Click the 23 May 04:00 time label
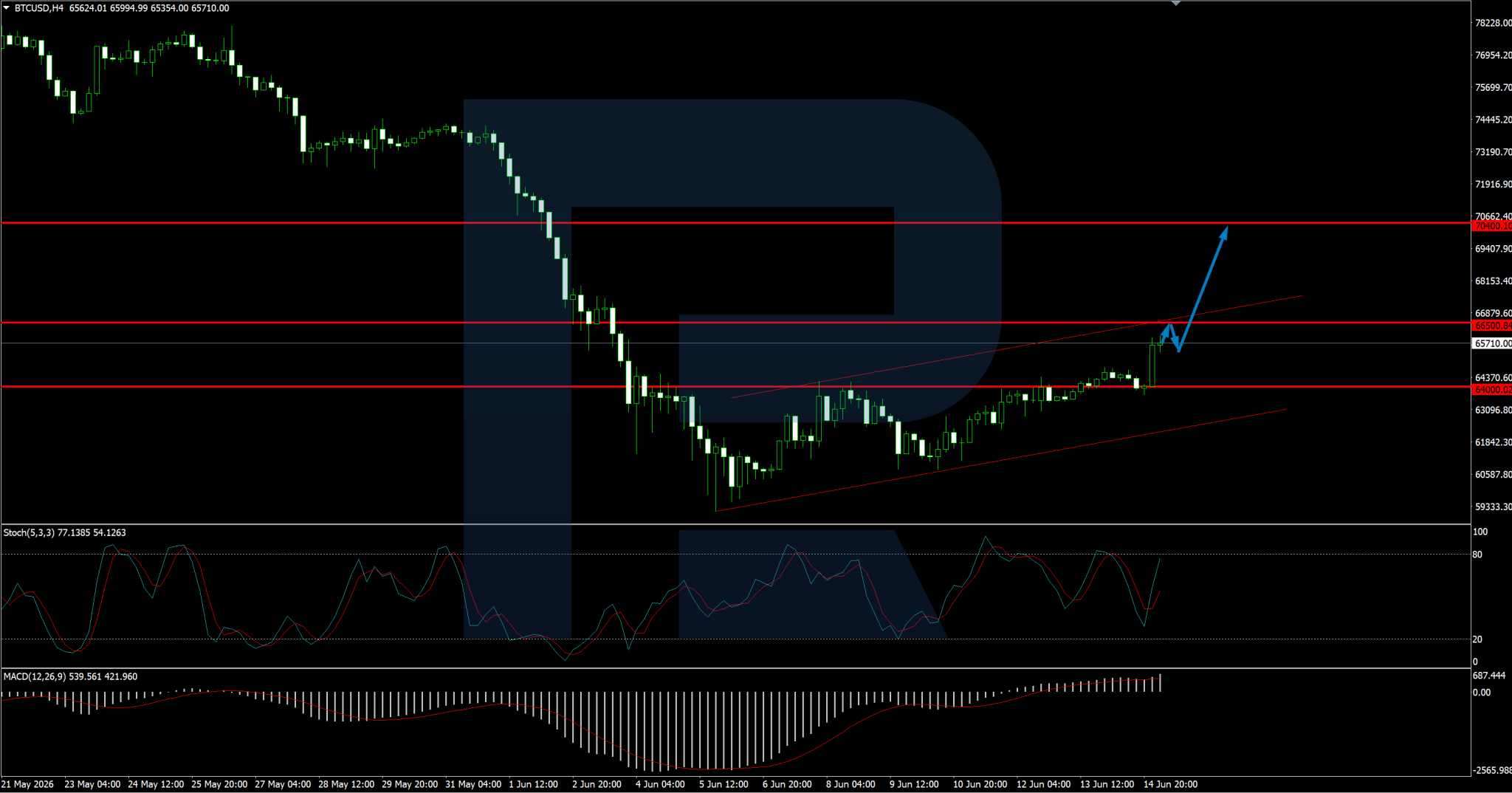This screenshot has width=1512, height=793. pos(92,784)
